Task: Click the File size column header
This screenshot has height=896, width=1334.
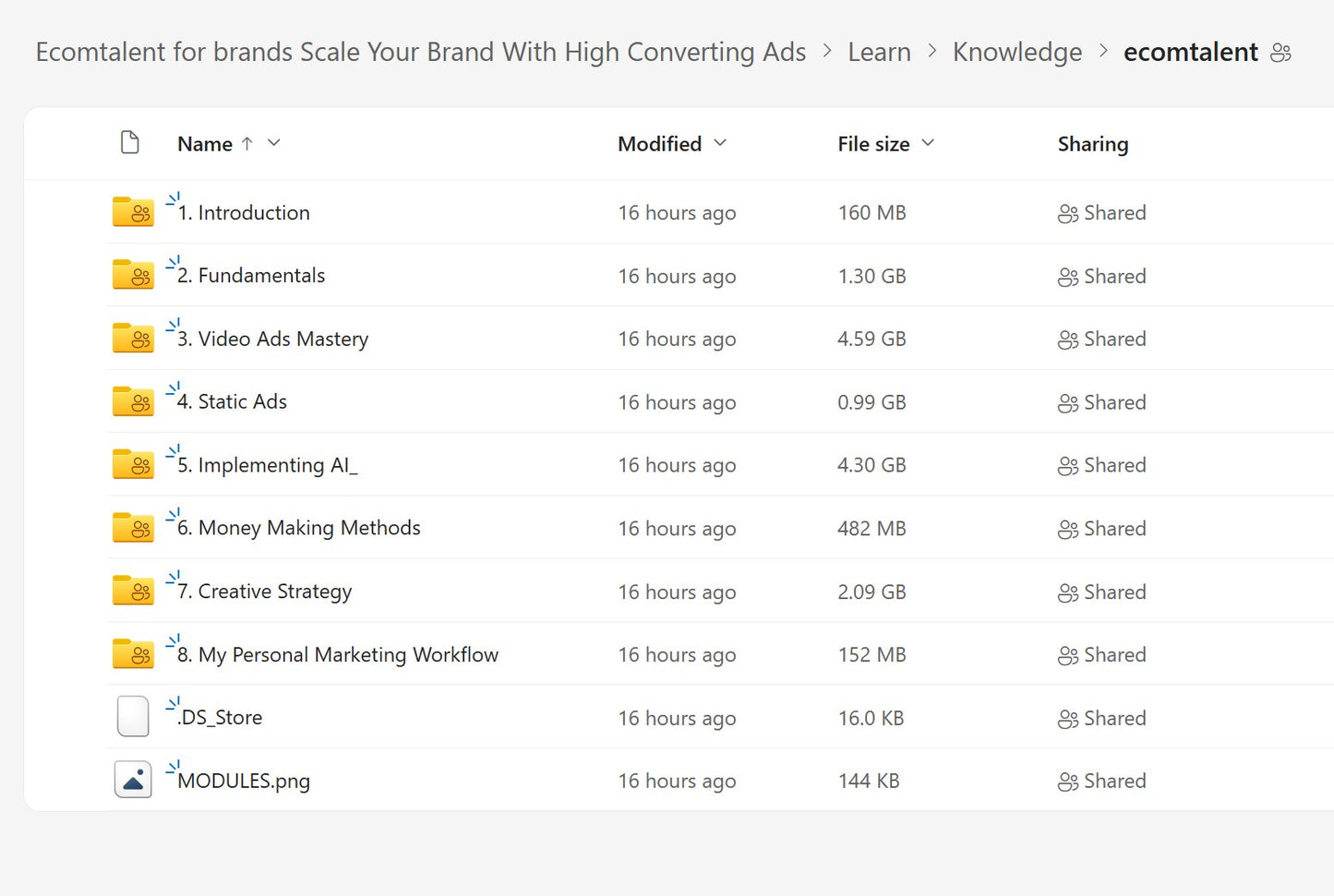Action: pyautogui.click(x=873, y=144)
